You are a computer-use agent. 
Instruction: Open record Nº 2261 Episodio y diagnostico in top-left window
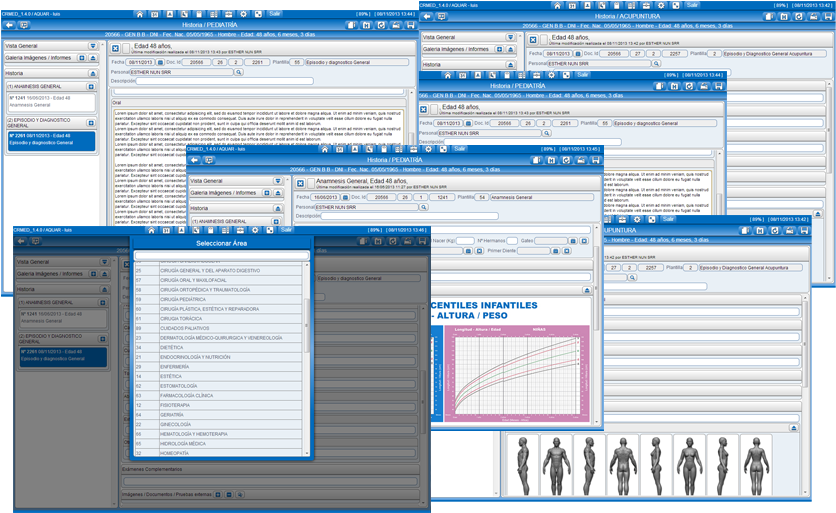[51, 140]
